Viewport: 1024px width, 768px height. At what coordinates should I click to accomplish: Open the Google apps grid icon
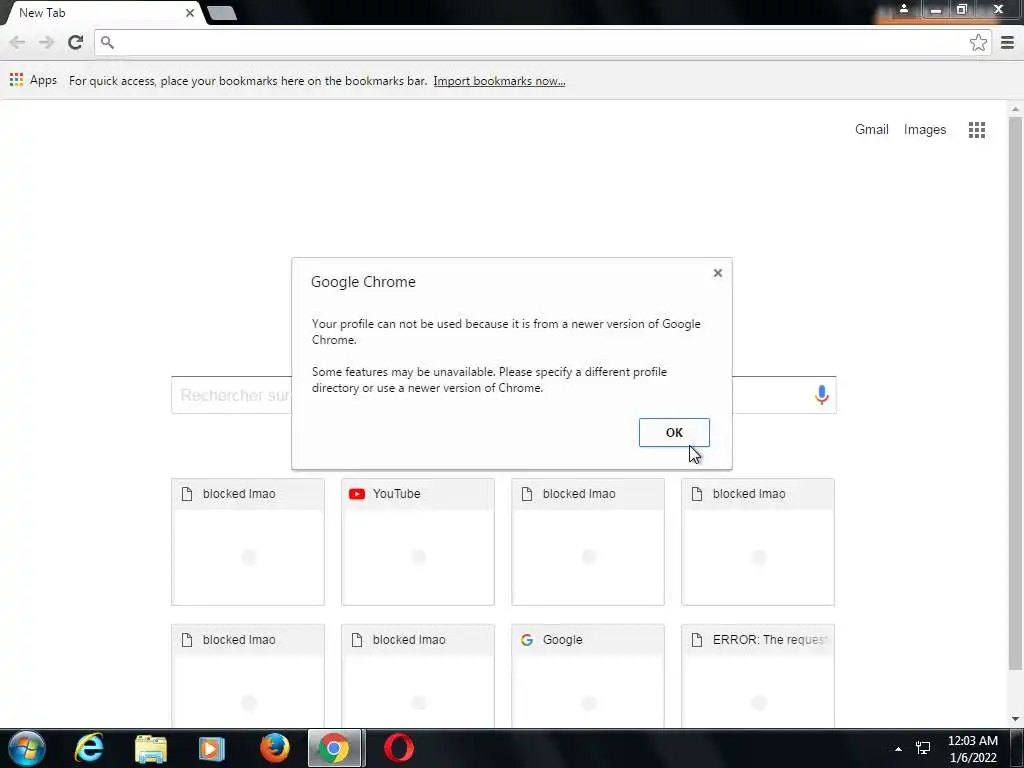(x=976, y=129)
